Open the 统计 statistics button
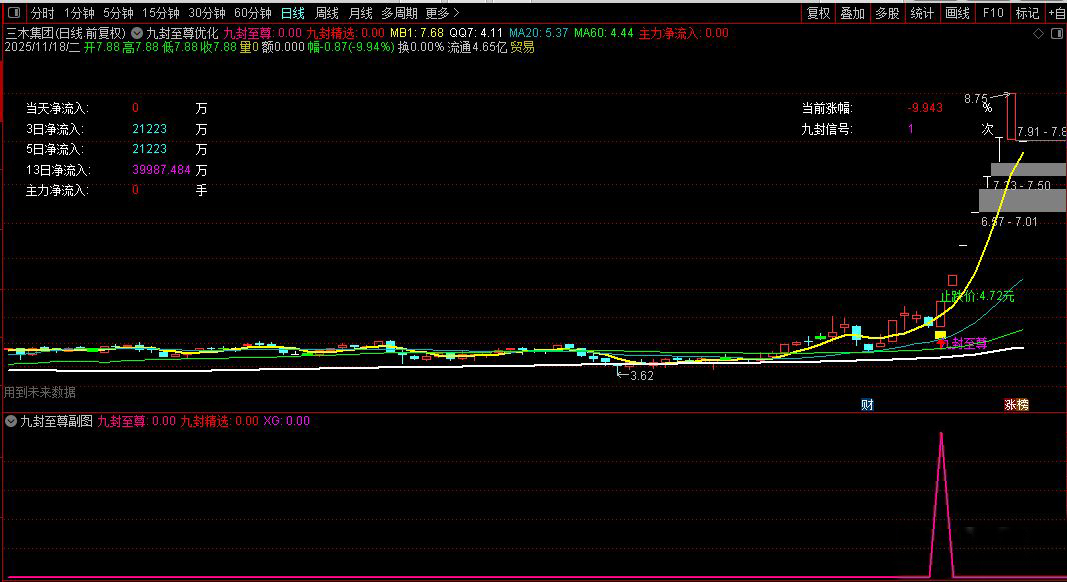Viewport: 1067px width, 582px height. click(922, 13)
